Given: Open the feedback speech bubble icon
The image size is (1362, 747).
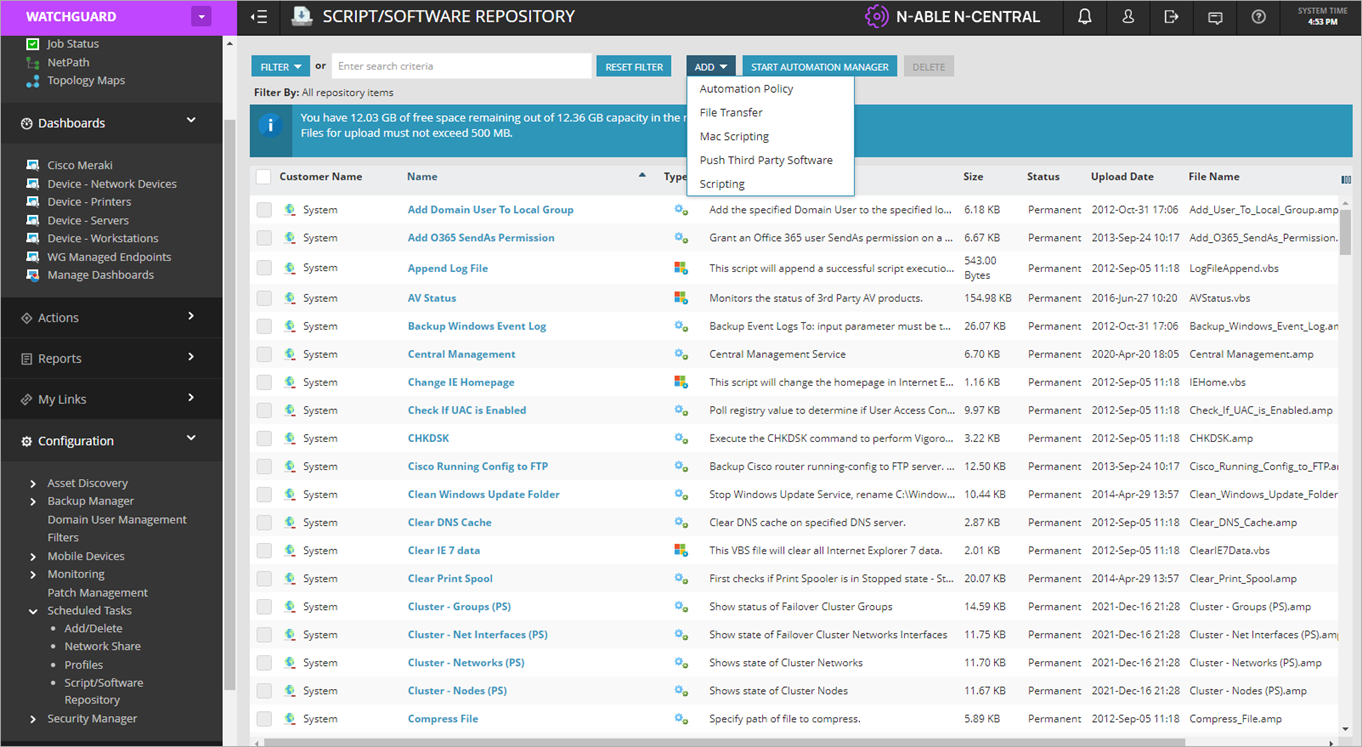Looking at the screenshot, I should pyautogui.click(x=1214, y=17).
